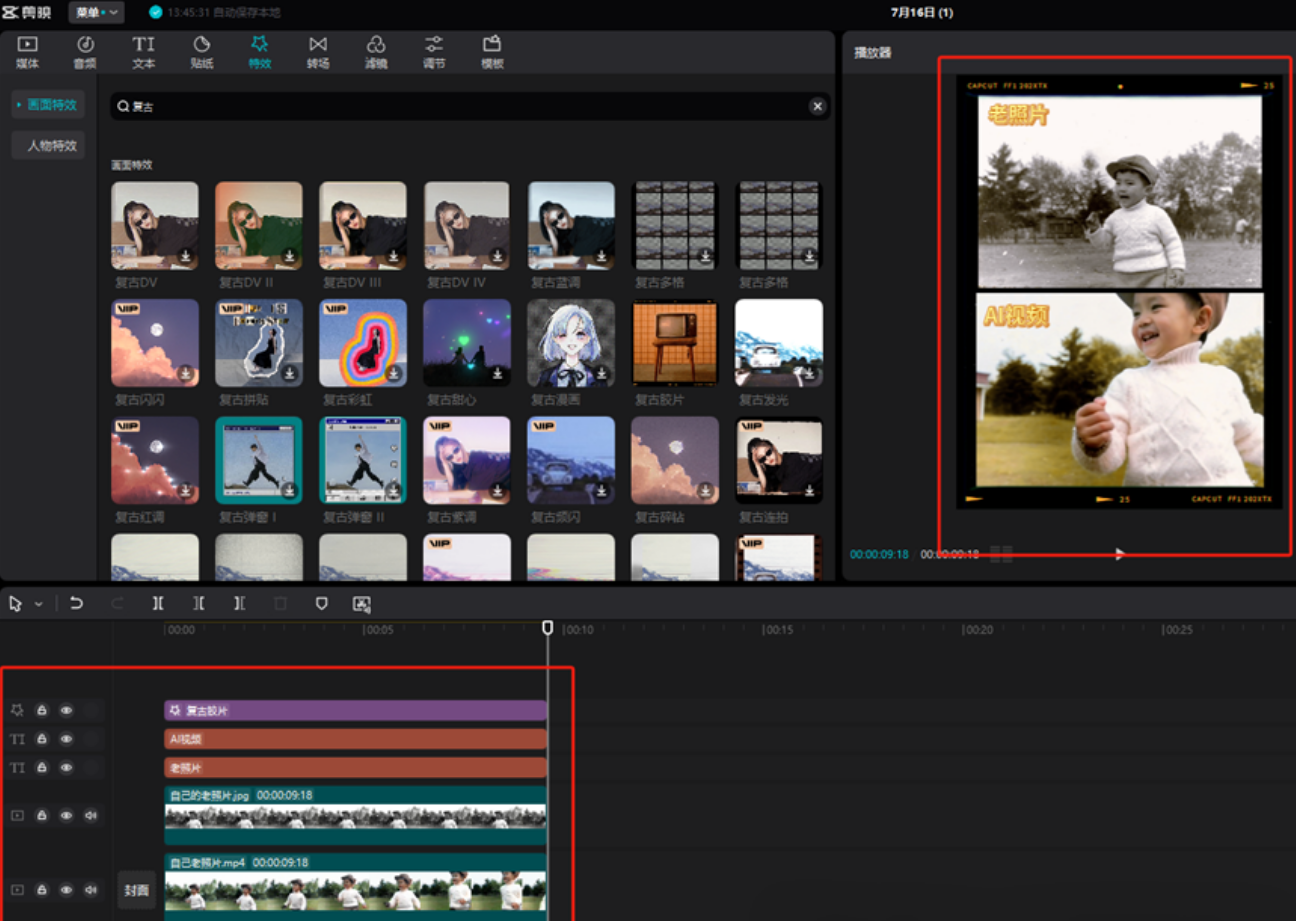The width and height of the screenshot is (1296, 921).
Task: Hide the 复古胶片 effect track
Action: pos(66,710)
